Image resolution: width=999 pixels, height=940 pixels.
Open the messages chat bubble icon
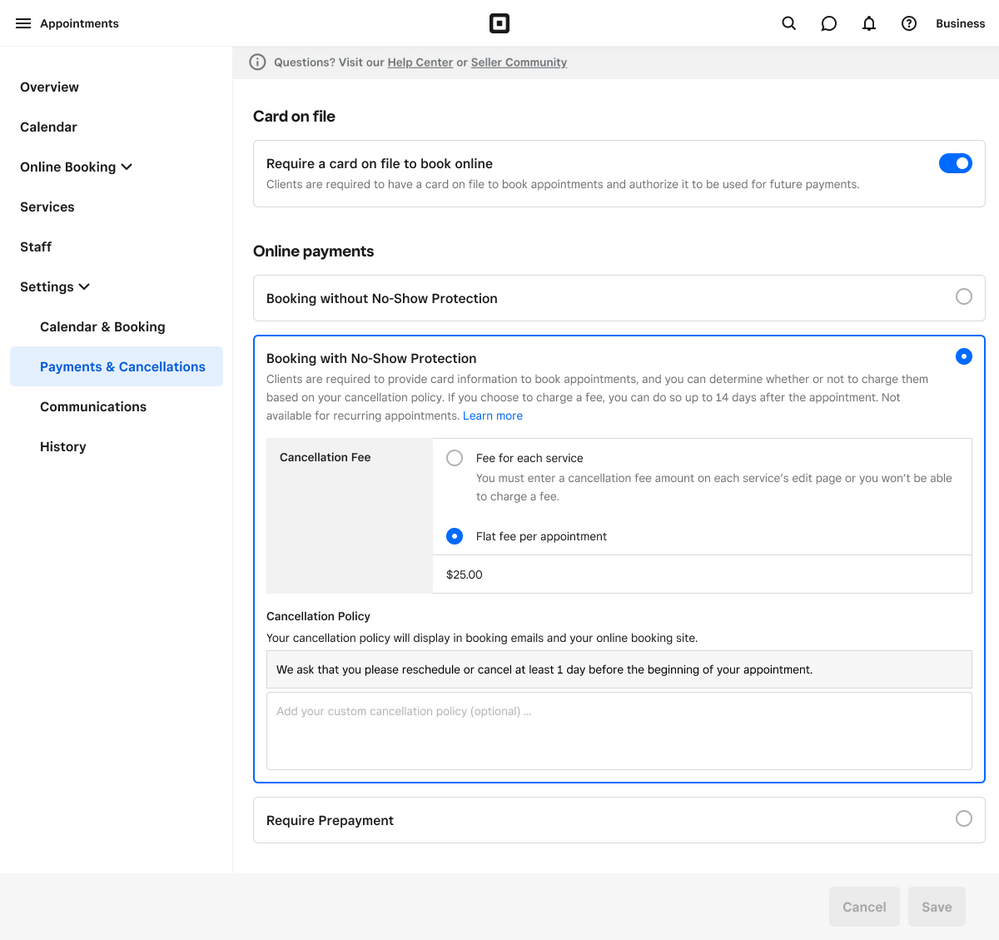tap(829, 23)
